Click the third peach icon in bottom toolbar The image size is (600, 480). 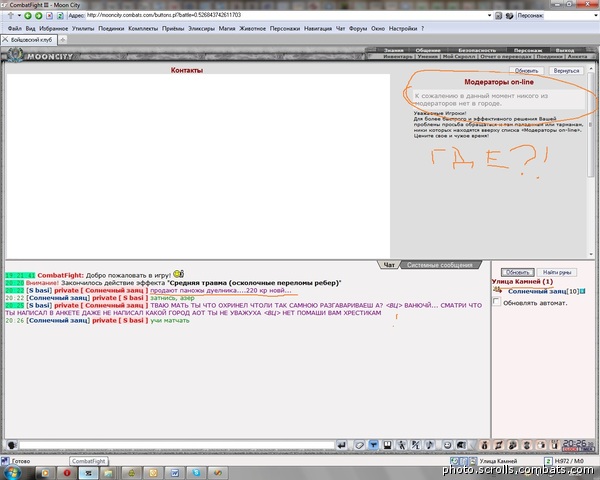[513, 445]
